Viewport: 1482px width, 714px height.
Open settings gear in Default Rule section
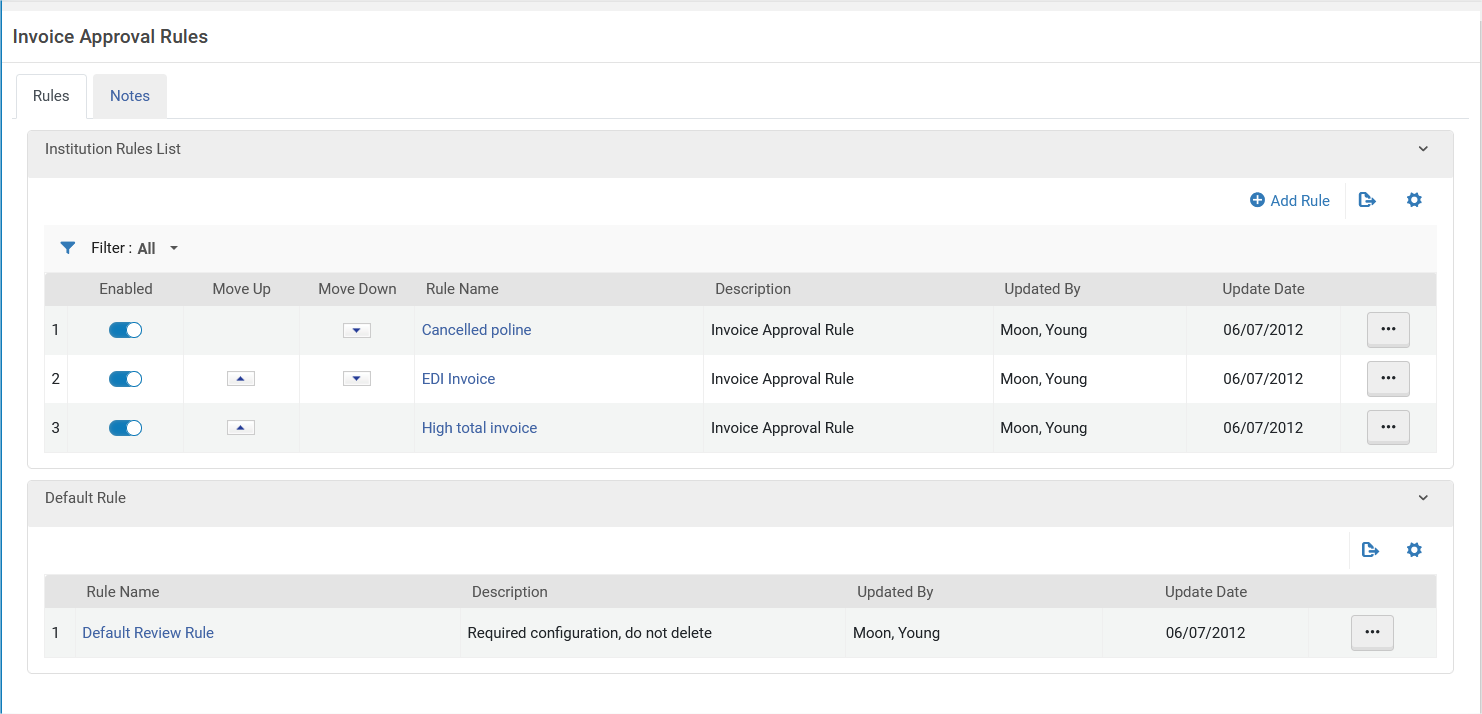[1413, 550]
